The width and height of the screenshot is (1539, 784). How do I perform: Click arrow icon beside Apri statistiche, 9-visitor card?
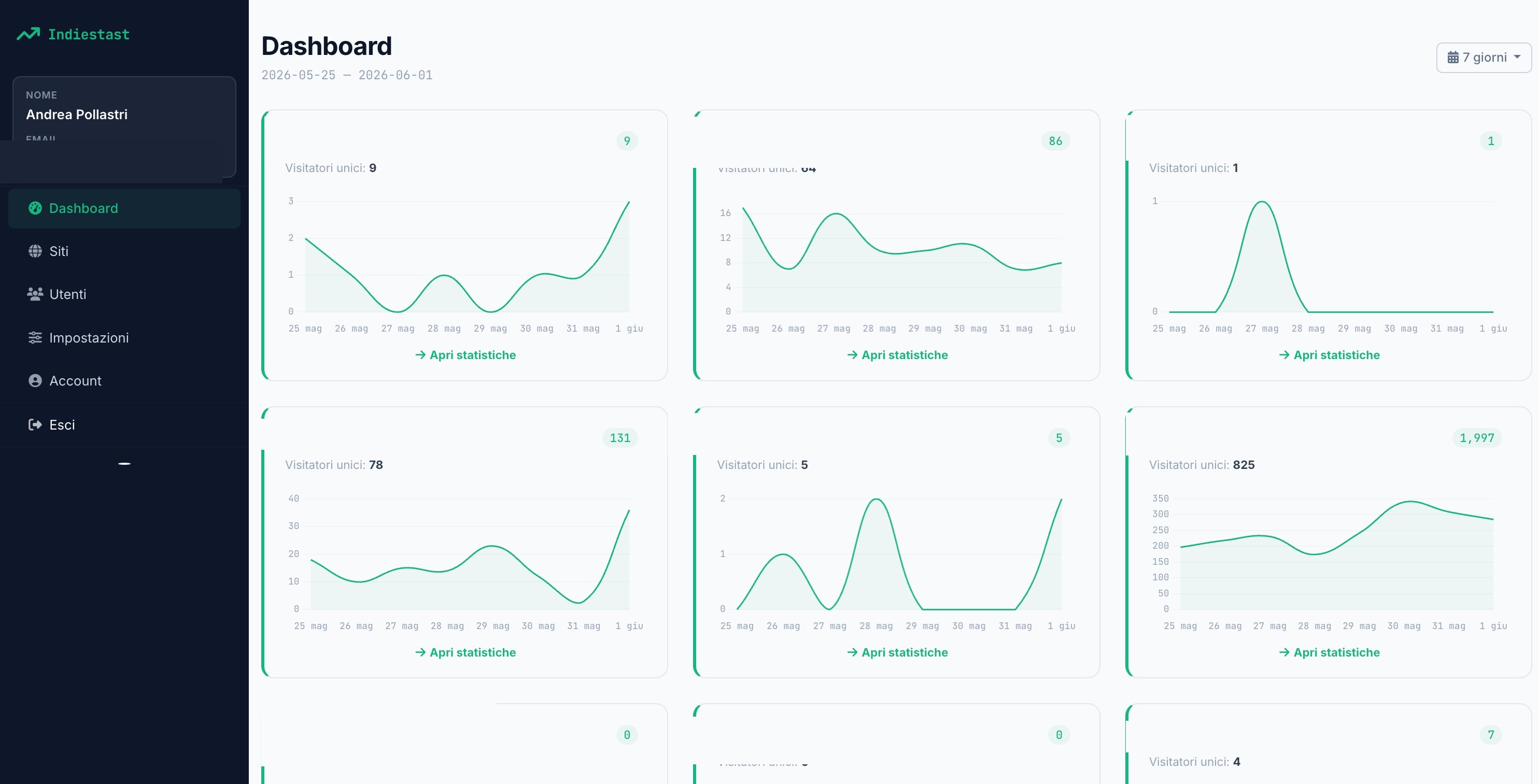pos(420,355)
